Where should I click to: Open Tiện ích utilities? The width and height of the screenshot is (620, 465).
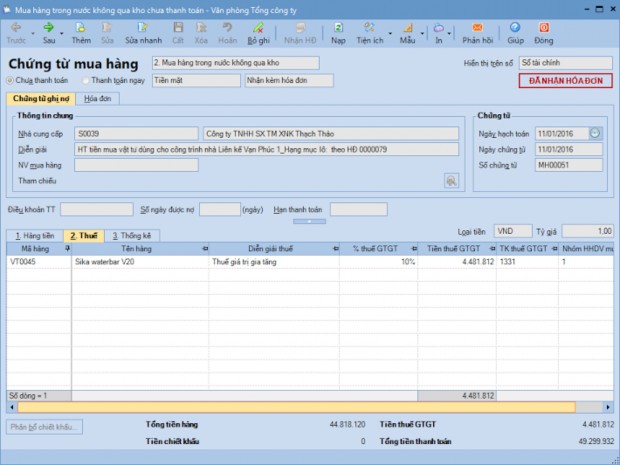370,33
